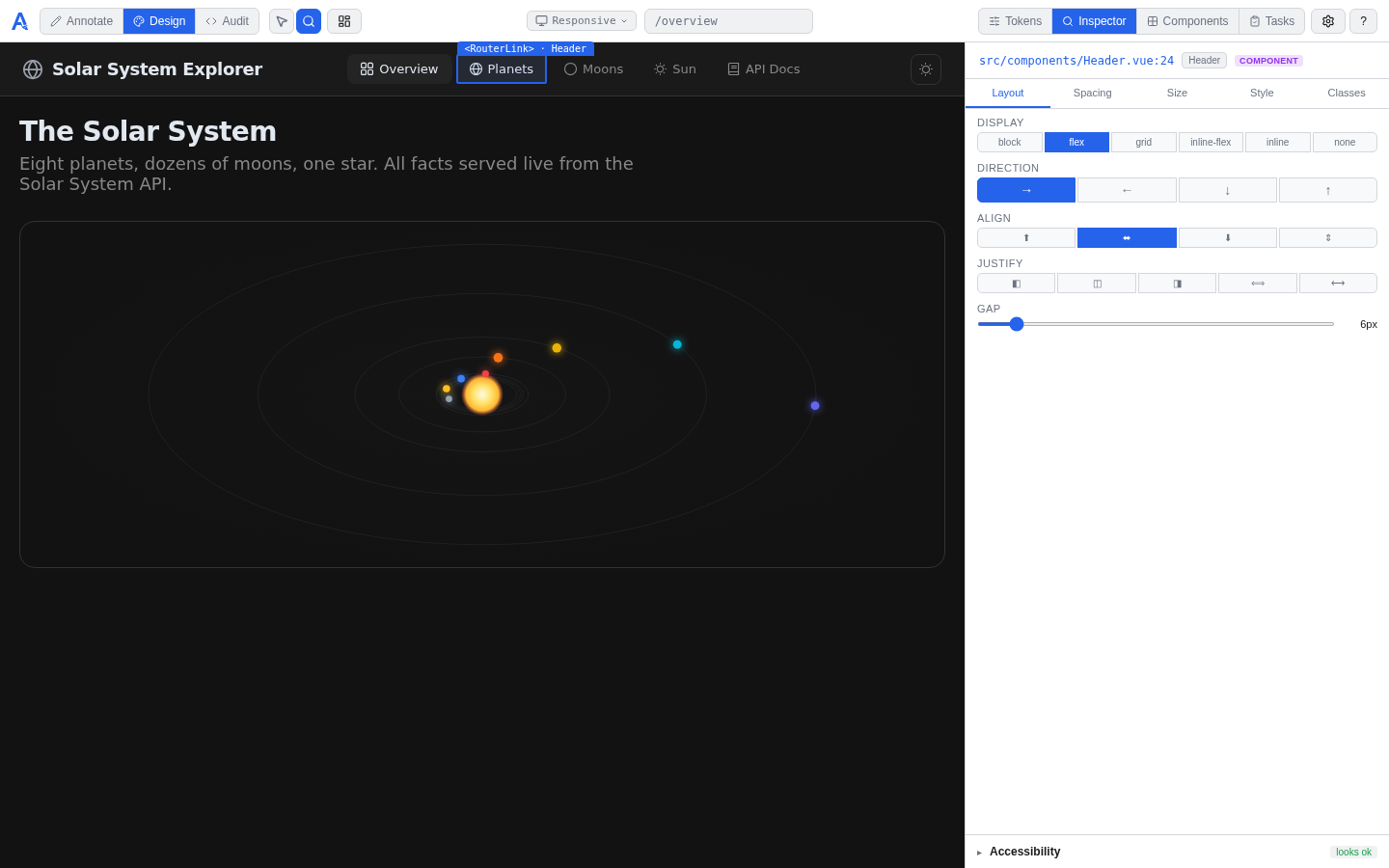1389x868 pixels.
Task: Click the Solar System Explorer globe logo
Action: pos(33,69)
